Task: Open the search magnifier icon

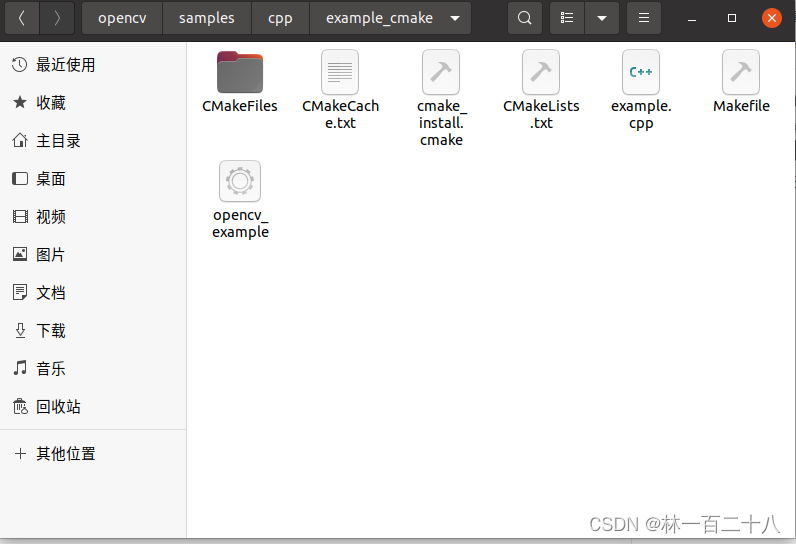Action: [x=524, y=18]
